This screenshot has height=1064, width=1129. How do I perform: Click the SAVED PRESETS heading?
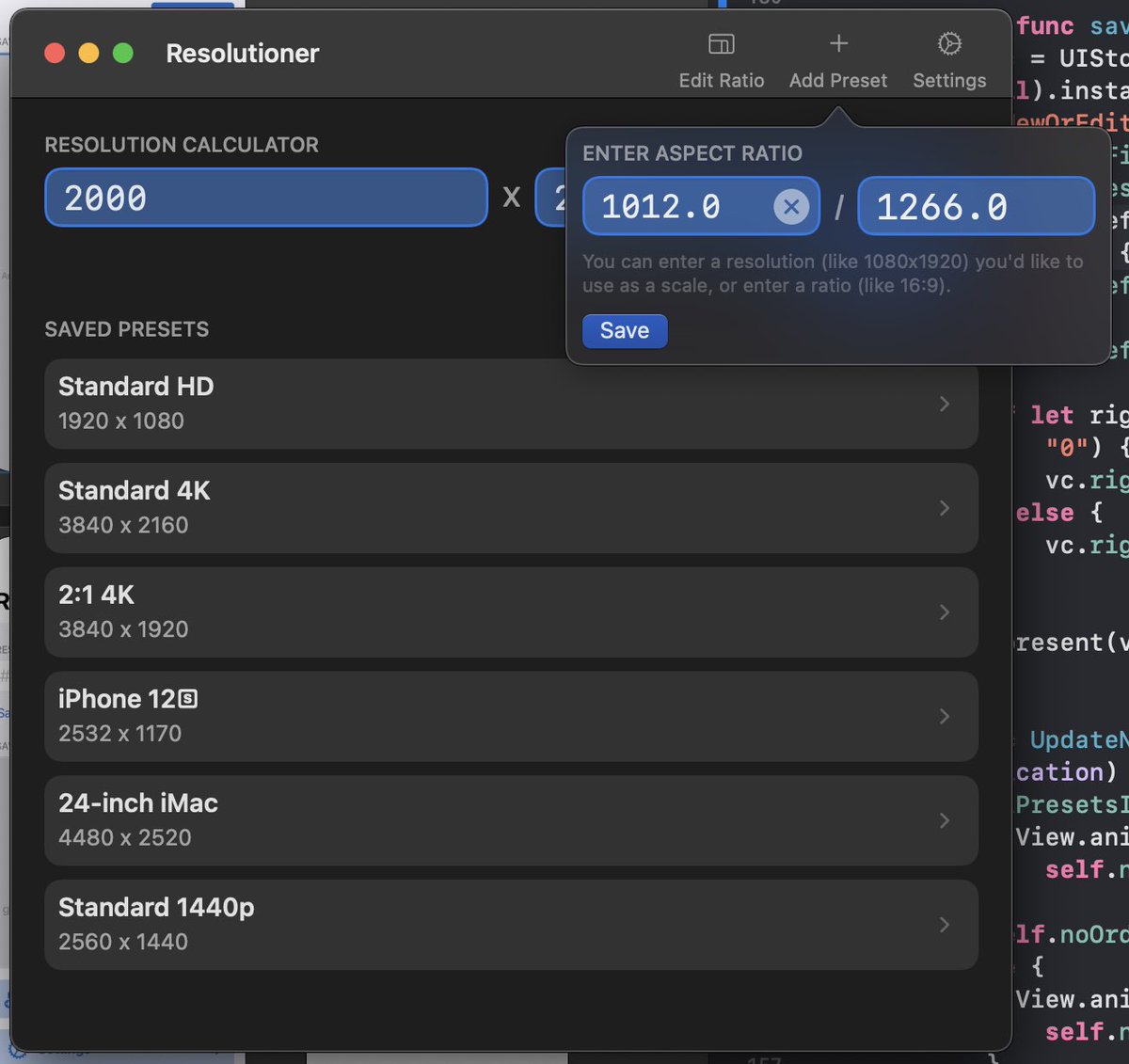click(127, 329)
